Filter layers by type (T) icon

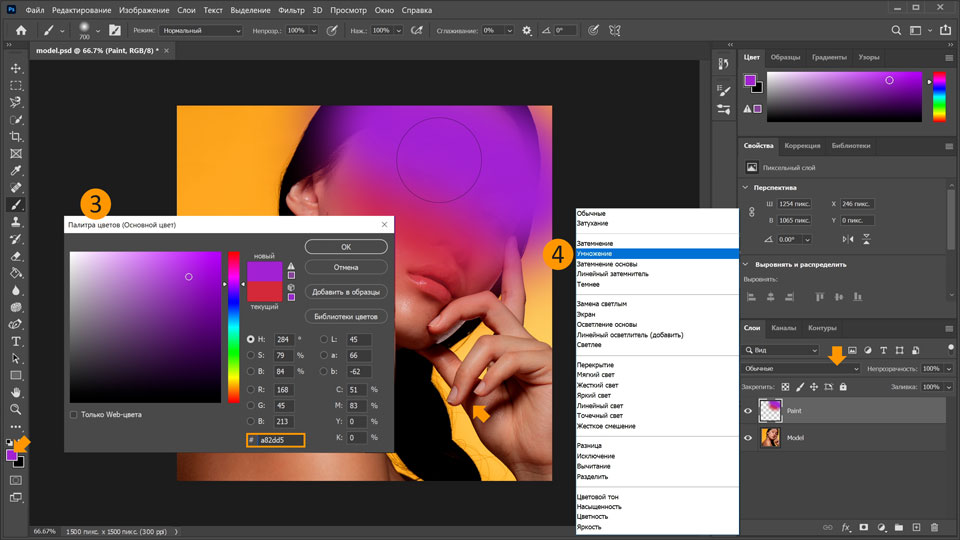883,350
